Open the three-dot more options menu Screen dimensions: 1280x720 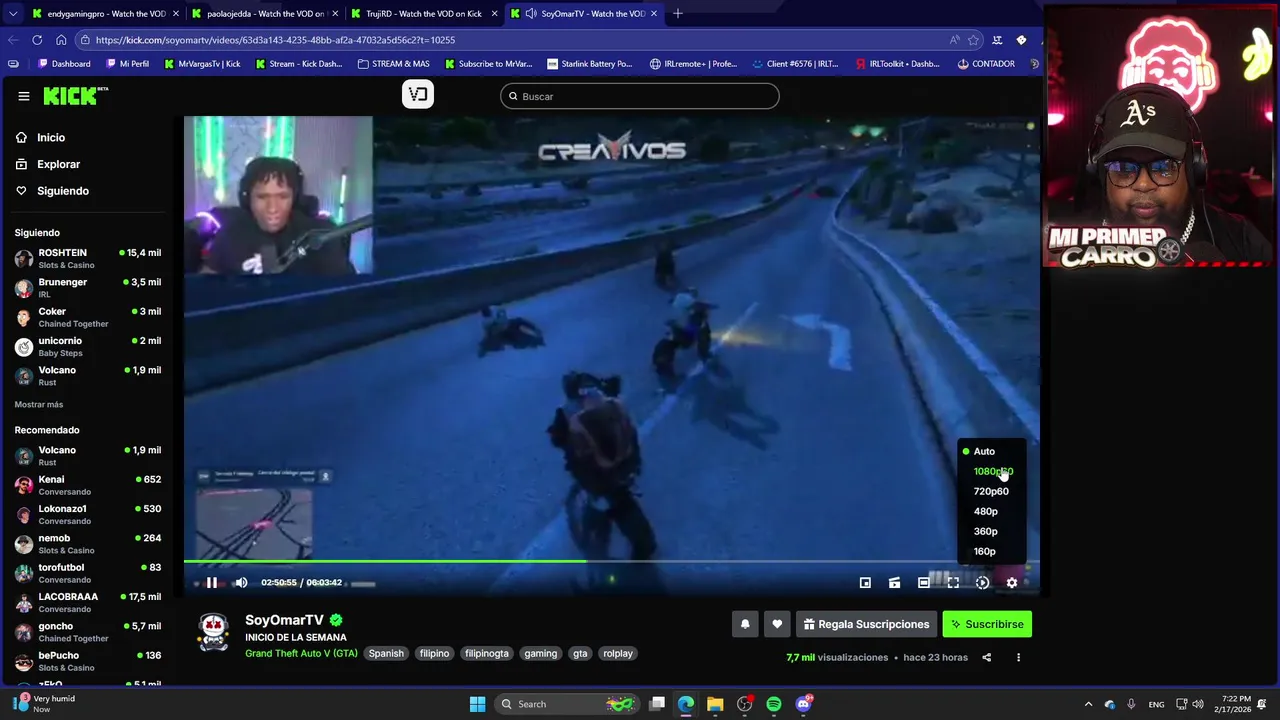click(1018, 657)
